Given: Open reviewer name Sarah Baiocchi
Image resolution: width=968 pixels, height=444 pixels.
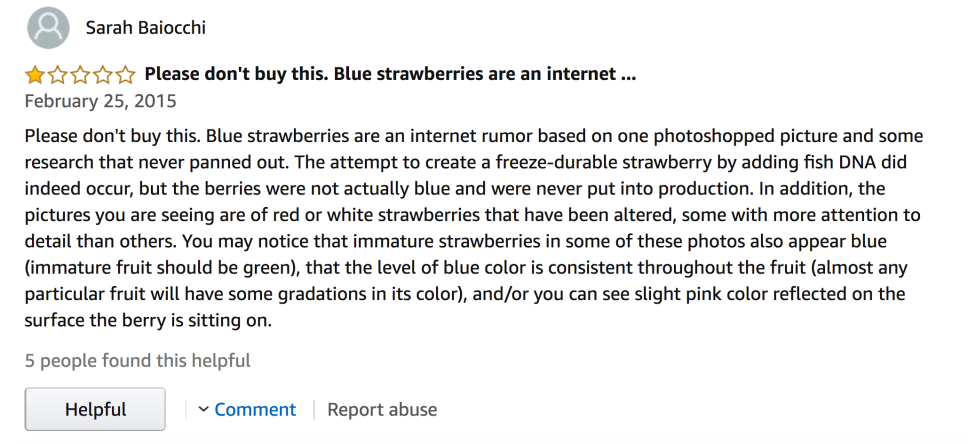Looking at the screenshot, I should coord(146,28).
